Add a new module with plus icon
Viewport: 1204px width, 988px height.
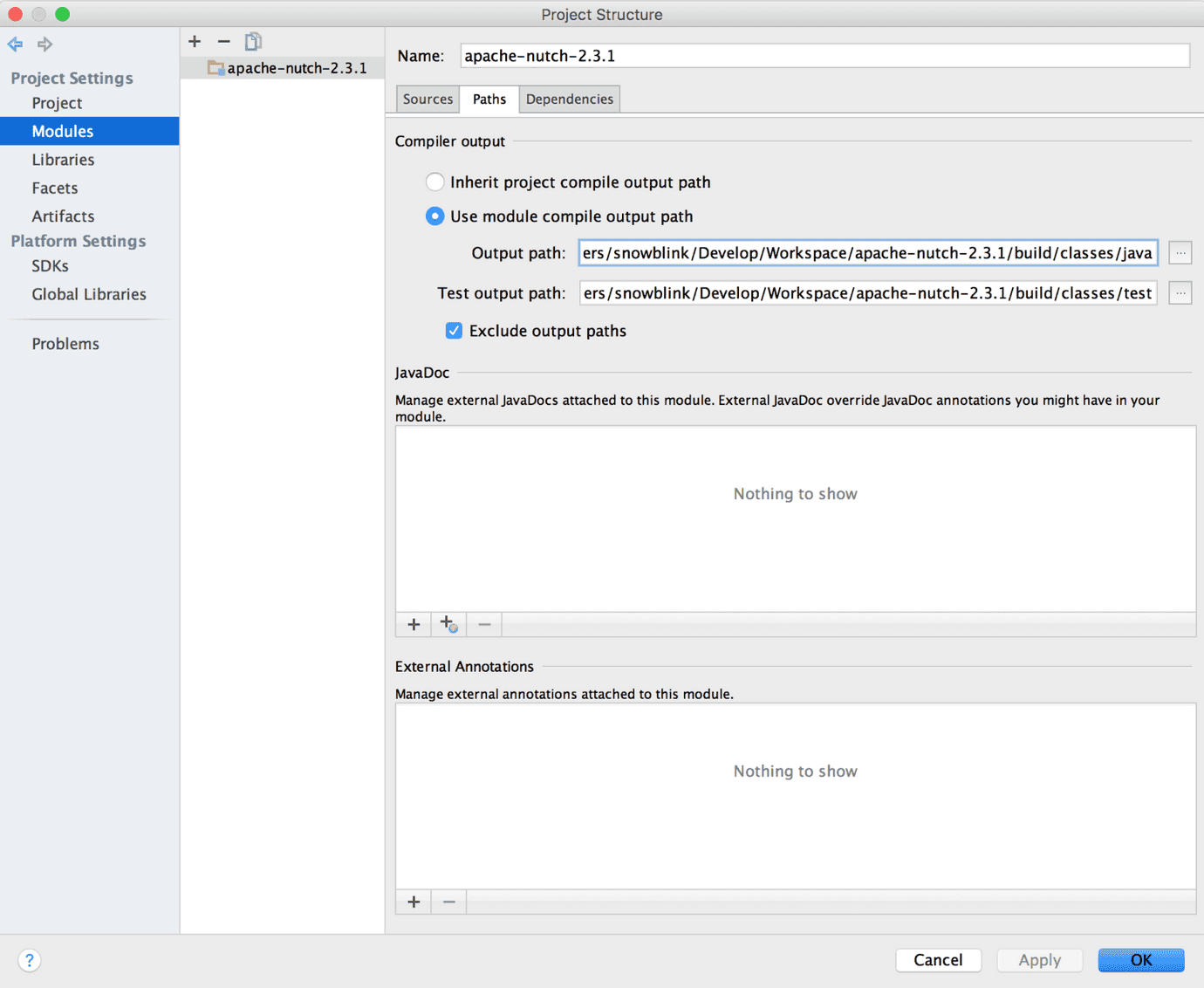(195, 41)
